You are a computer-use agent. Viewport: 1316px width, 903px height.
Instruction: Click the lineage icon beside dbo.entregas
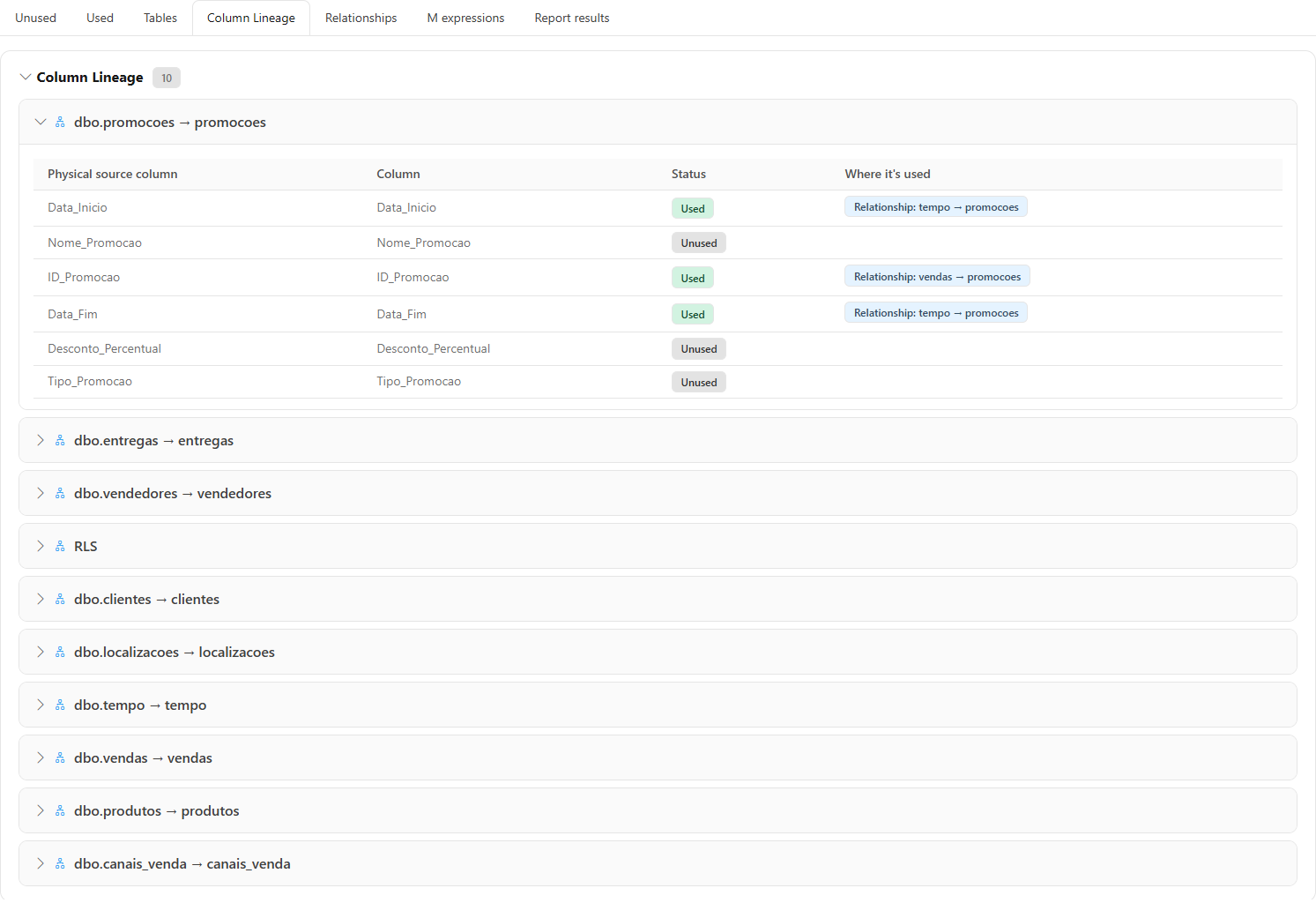tap(60, 441)
